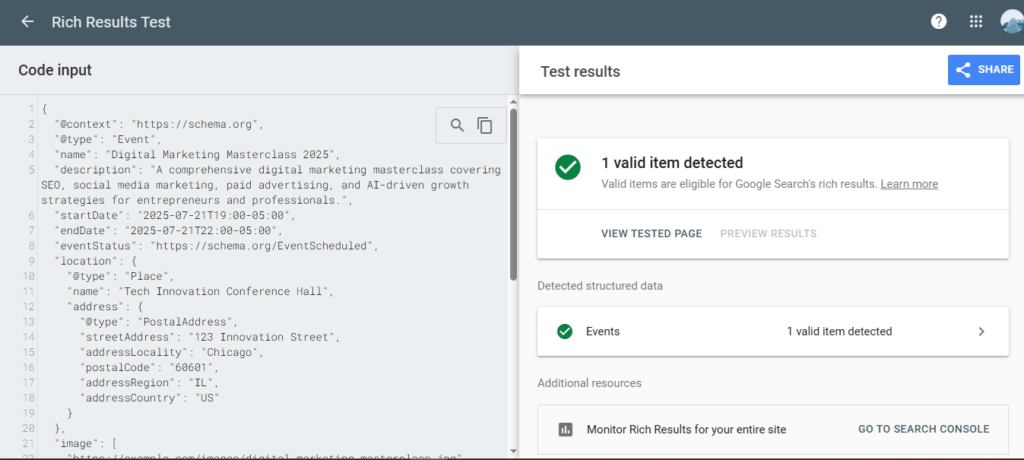Click GO TO SEARCH CONSOLE

[923, 429]
